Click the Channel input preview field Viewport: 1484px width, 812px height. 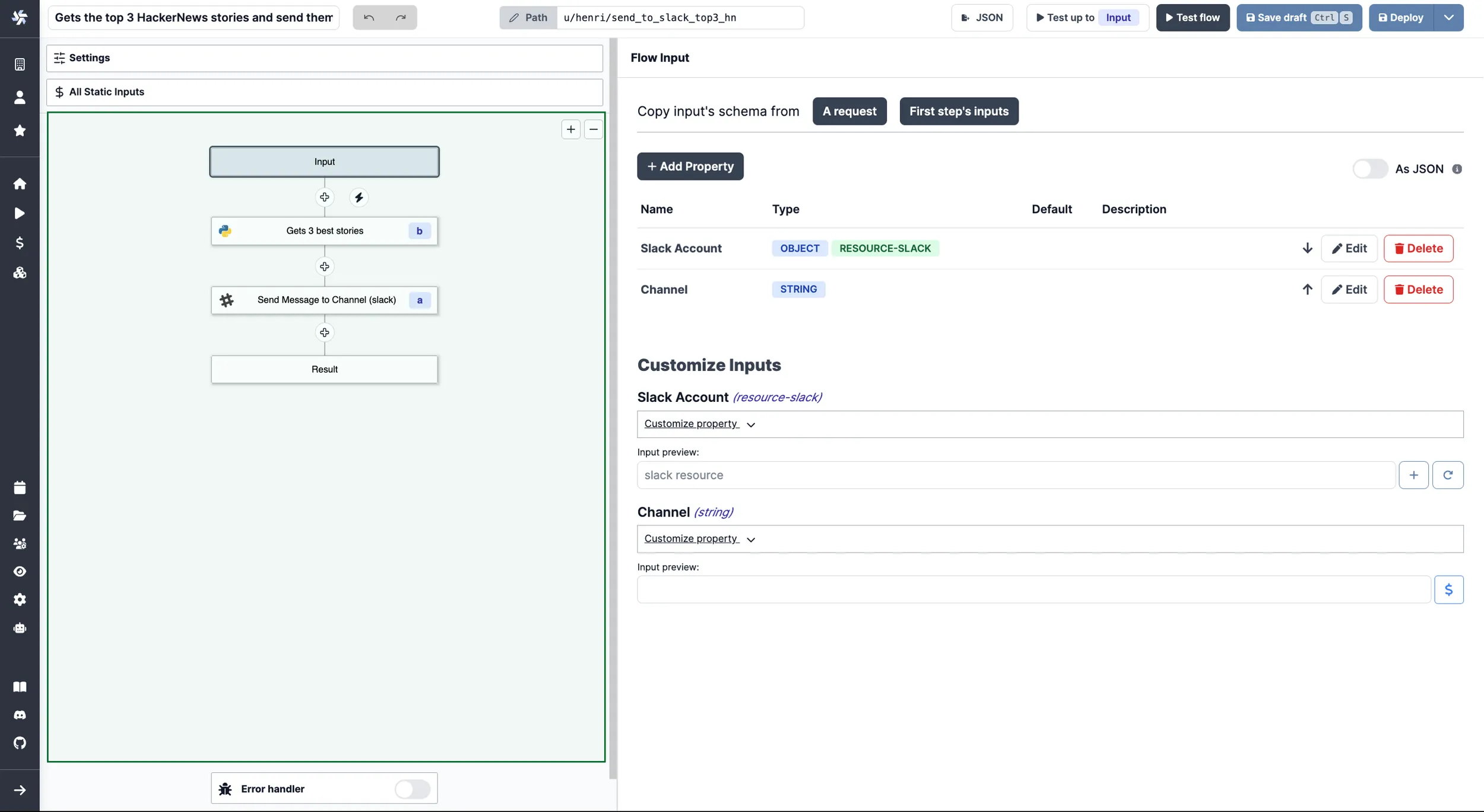1035,589
